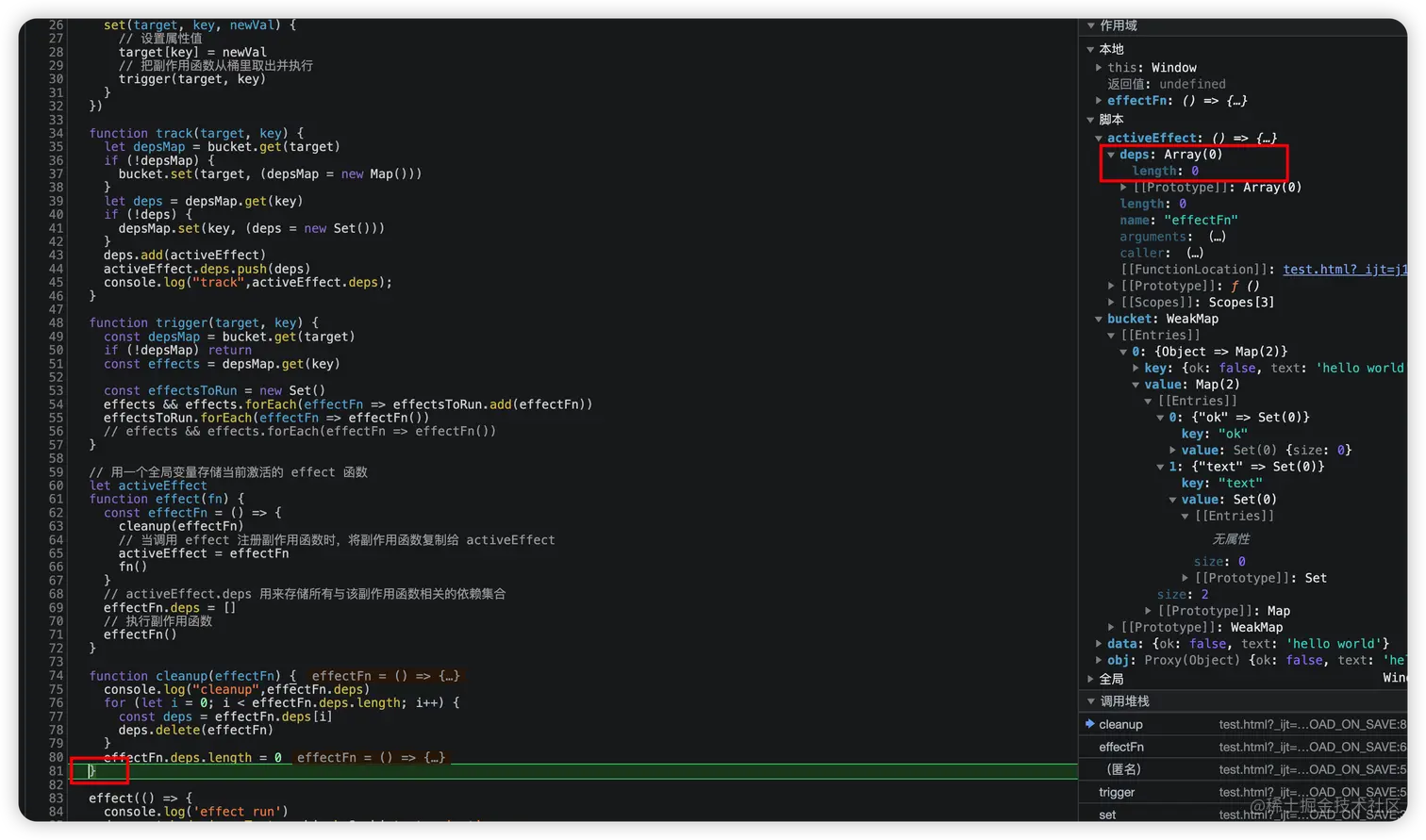Expand obj: Proxy(Object) entry
This screenshot has width=1426, height=840.
click(x=1099, y=661)
